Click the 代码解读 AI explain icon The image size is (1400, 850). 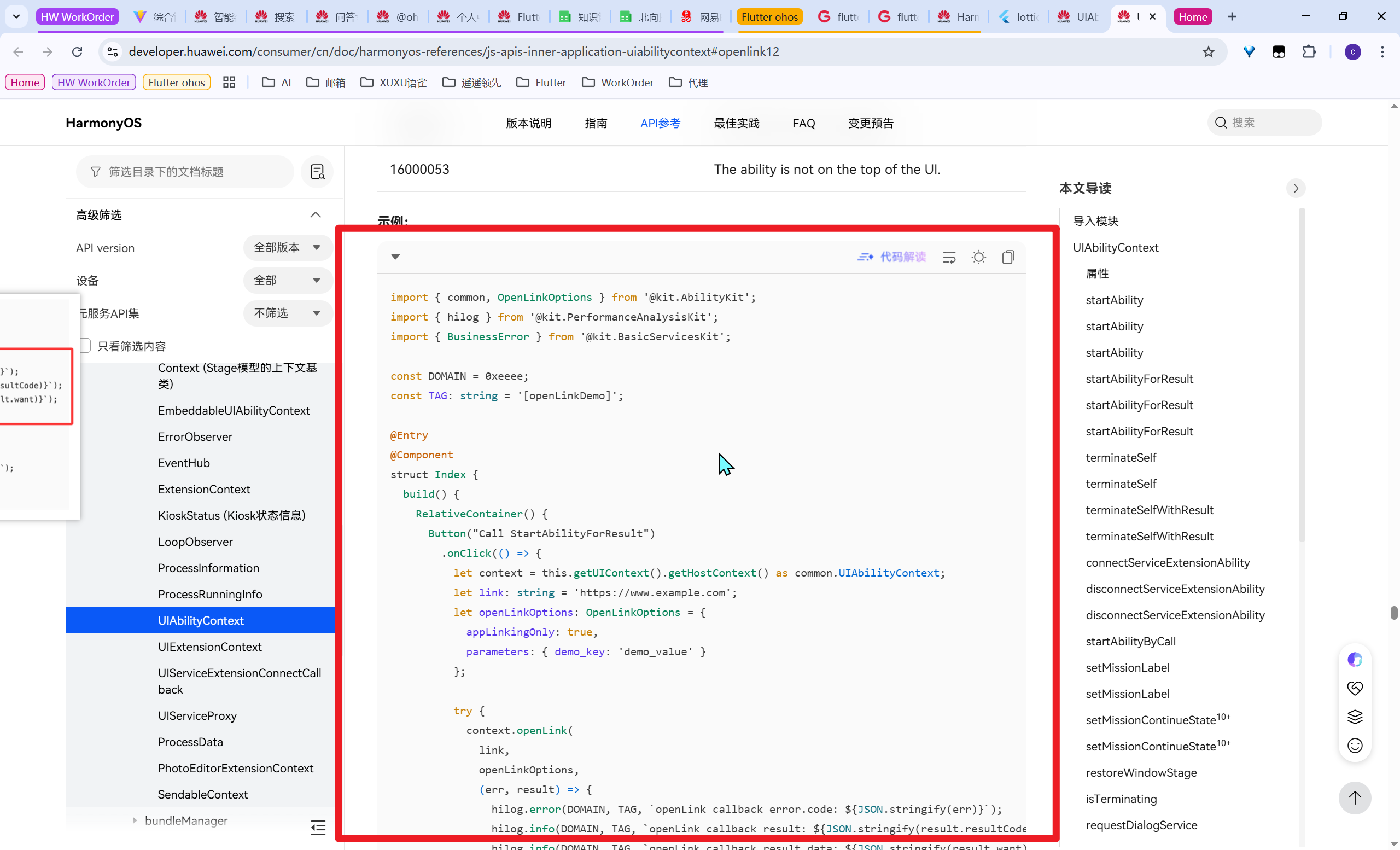891,258
